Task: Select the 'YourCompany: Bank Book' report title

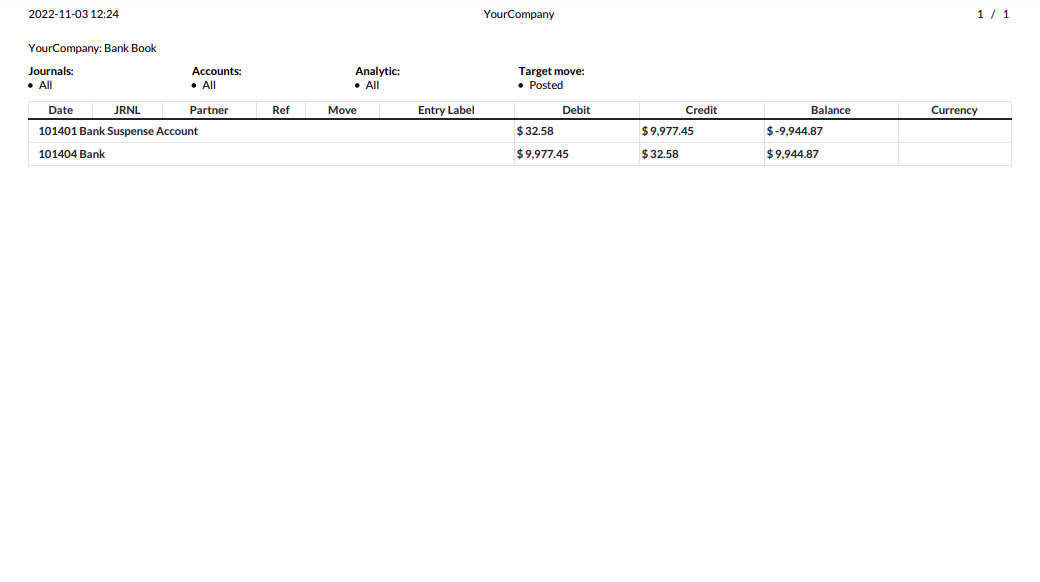Action: 92,48
